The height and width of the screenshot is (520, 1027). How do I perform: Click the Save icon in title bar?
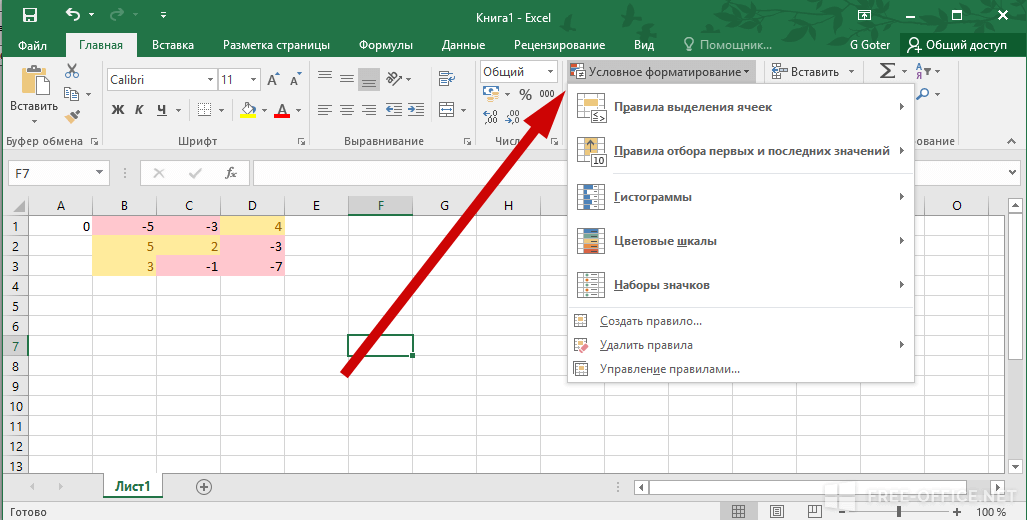tap(30, 15)
